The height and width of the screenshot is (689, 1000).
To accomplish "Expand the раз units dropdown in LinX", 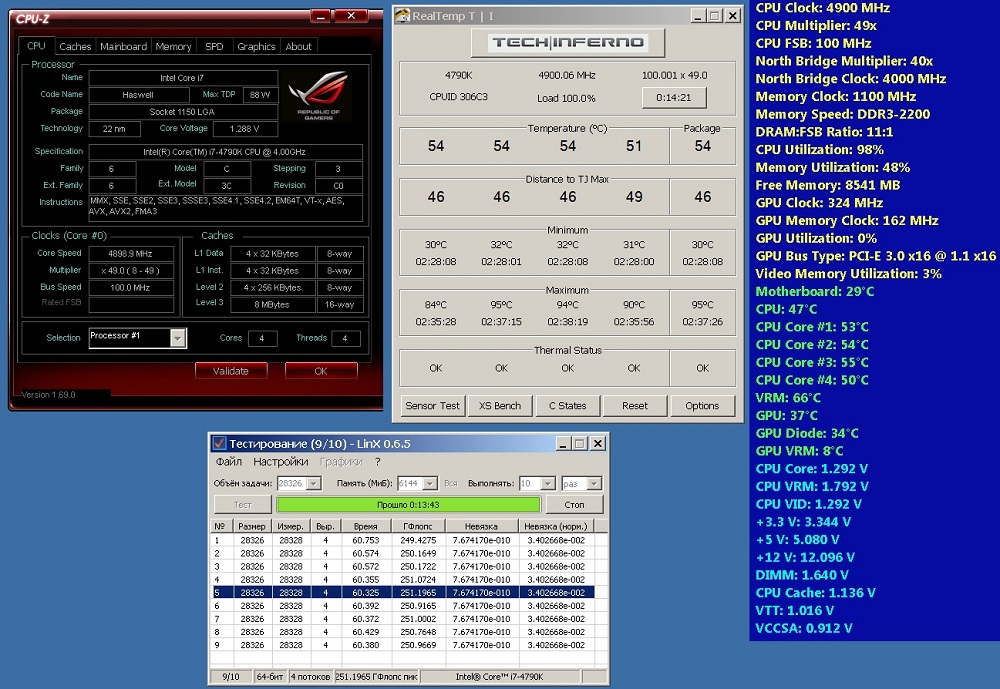I will (594, 484).
